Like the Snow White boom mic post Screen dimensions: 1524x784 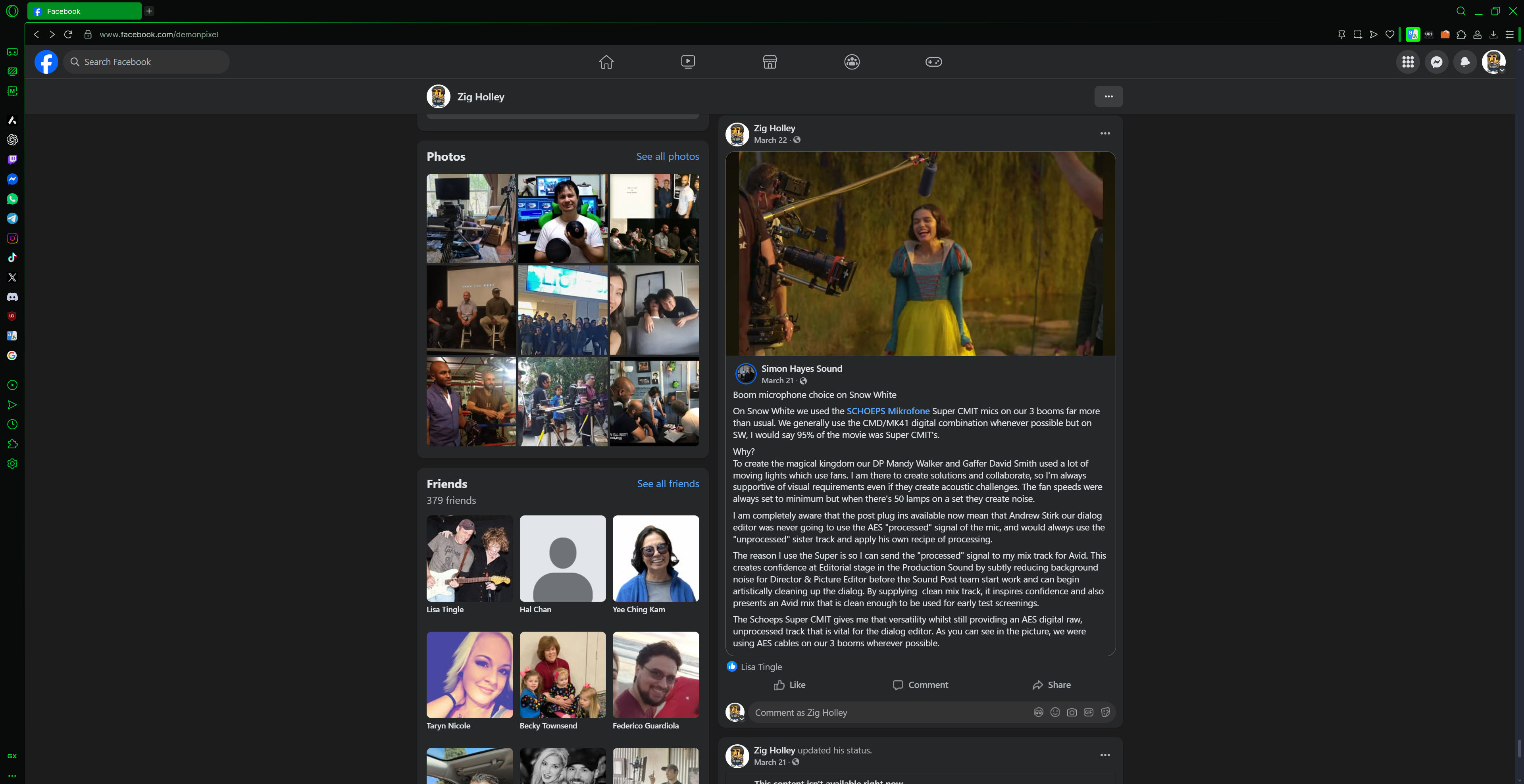click(789, 685)
